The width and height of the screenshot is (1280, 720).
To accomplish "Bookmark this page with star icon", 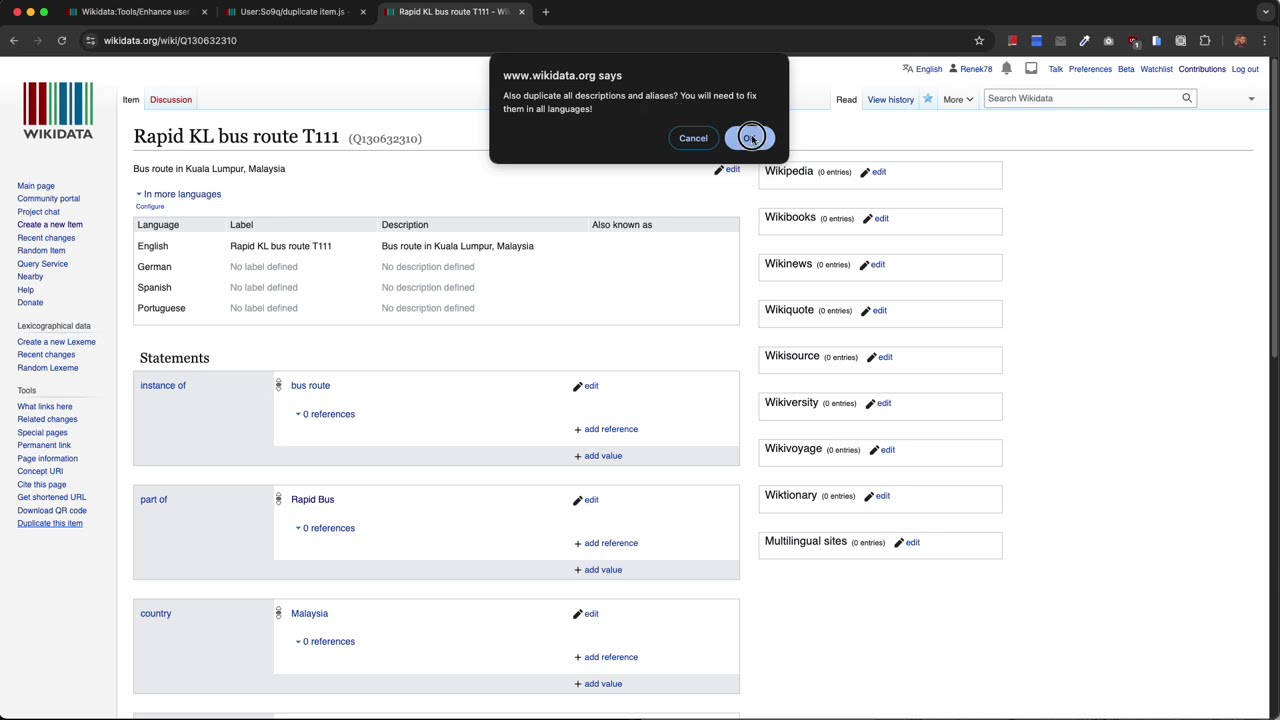I will [x=979, y=40].
